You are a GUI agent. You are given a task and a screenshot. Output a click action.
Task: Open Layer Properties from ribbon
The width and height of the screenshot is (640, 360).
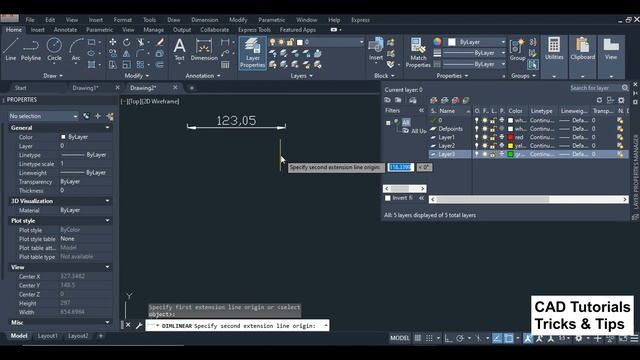coord(252,53)
